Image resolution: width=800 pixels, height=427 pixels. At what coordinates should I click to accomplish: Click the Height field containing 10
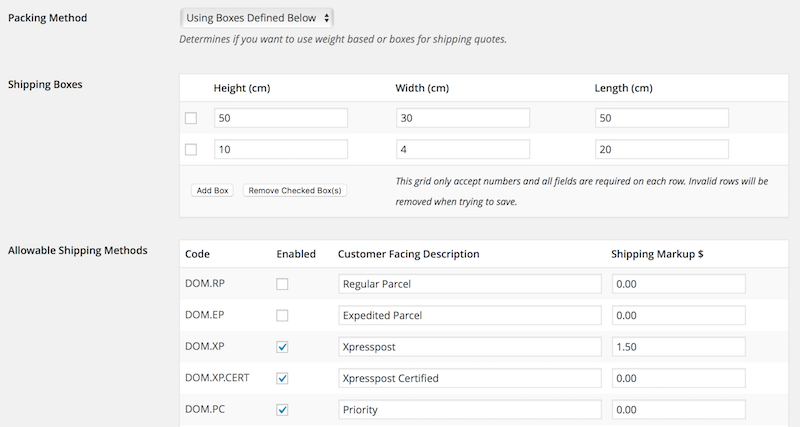click(280, 150)
